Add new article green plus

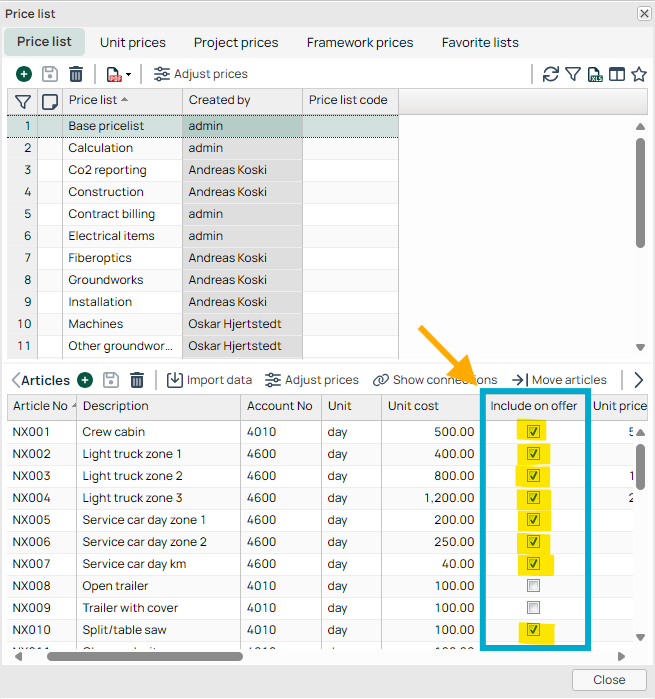[85, 380]
